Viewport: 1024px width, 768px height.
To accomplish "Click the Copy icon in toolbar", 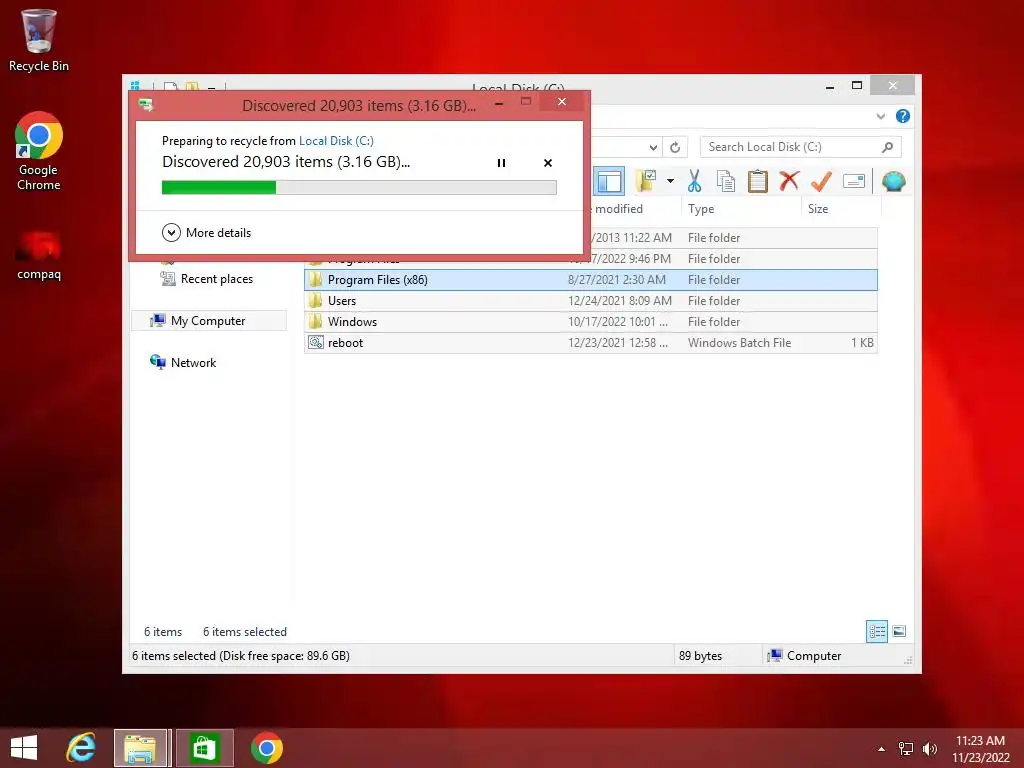I will pyautogui.click(x=726, y=181).
